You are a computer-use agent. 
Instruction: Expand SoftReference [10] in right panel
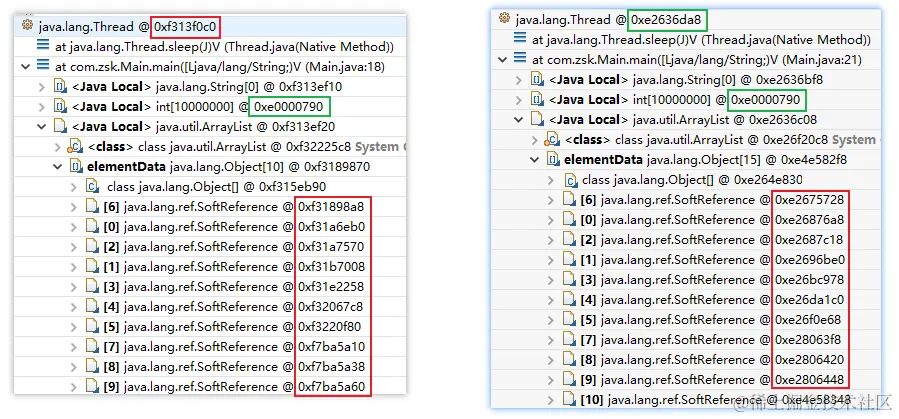[x=551, y=400]
